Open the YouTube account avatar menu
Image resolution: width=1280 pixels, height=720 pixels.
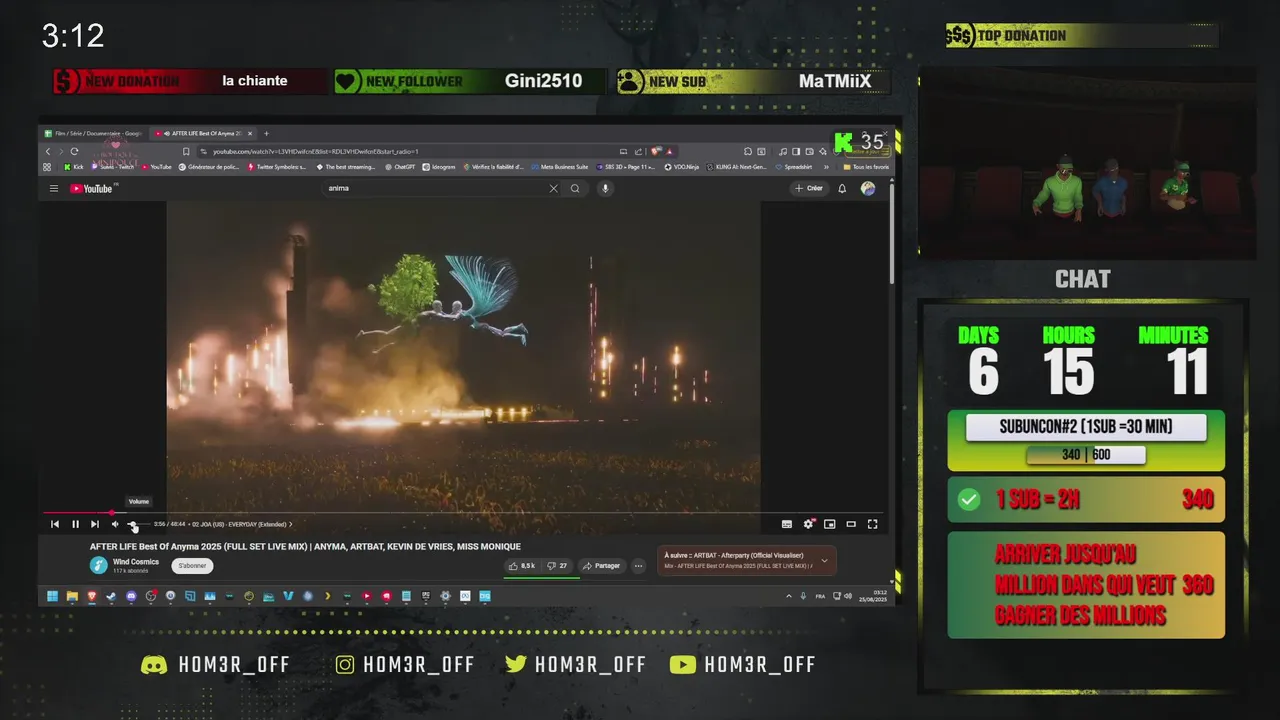868,188
